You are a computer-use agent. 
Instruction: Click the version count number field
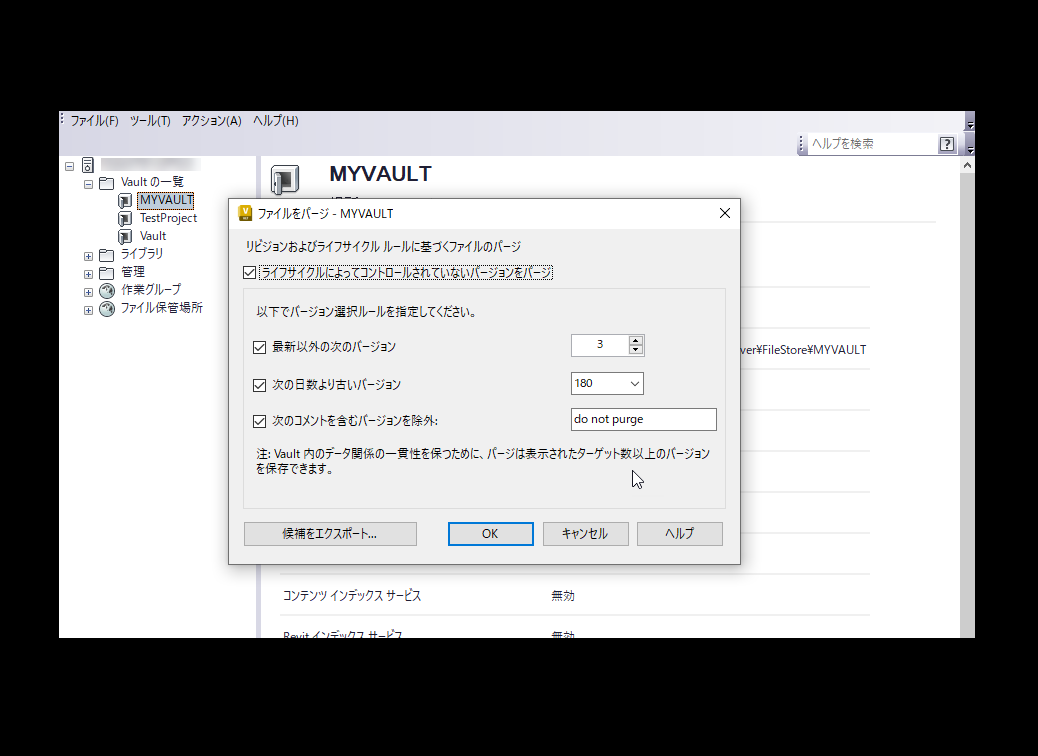tap(600, 345)
